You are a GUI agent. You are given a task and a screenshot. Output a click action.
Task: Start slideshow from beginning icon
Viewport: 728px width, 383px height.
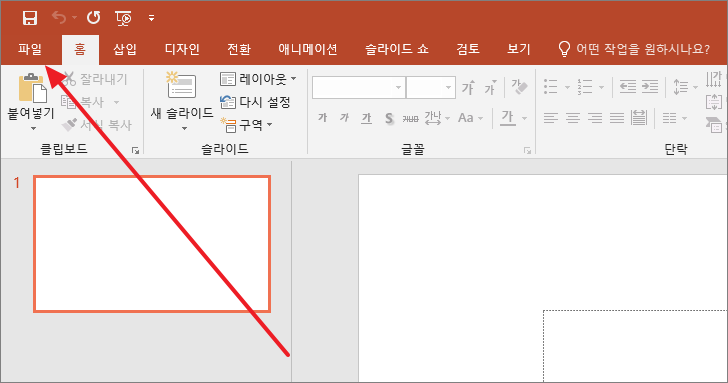pos(124,18)
